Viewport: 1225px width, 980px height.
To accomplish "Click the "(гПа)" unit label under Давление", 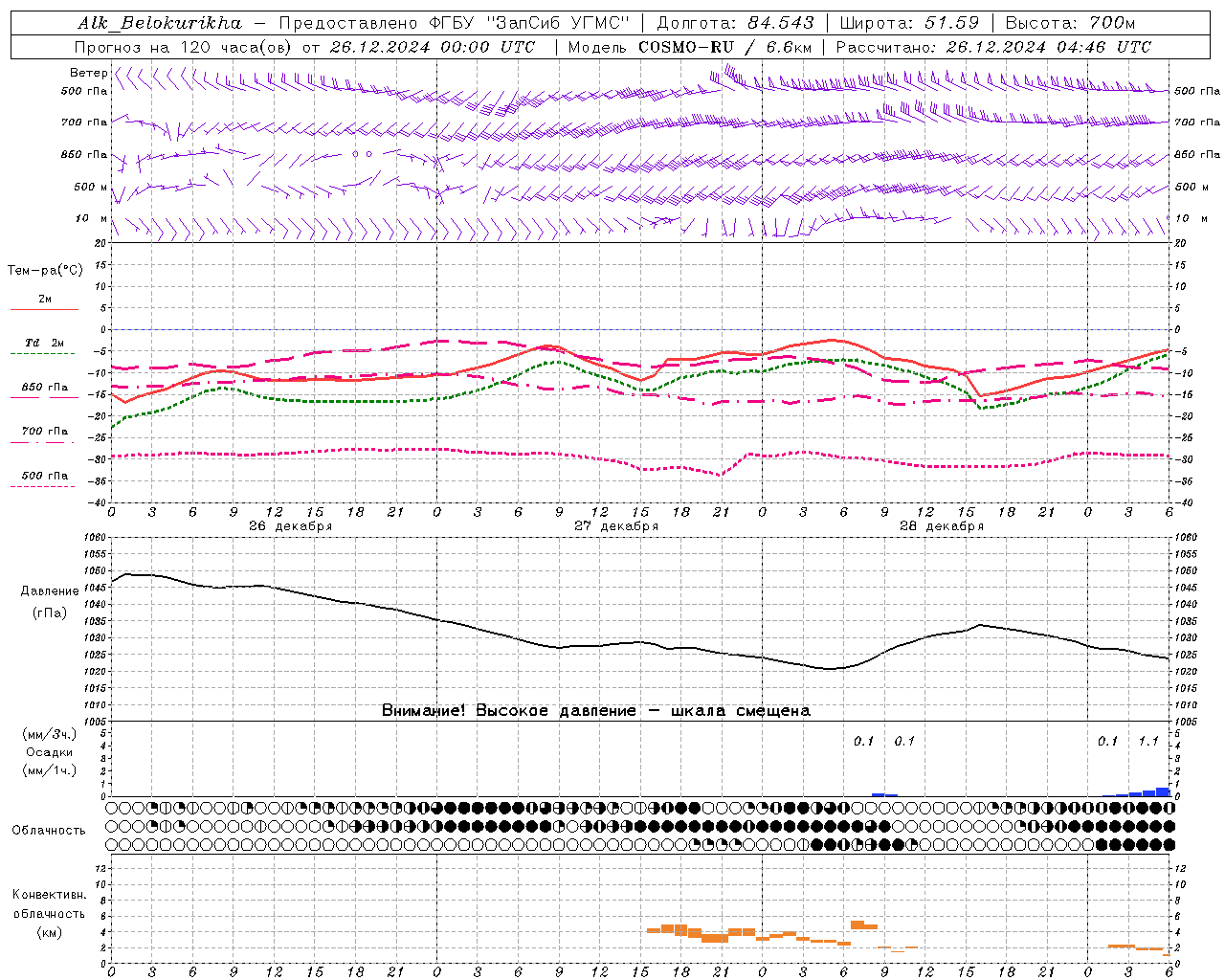I will (50, 613).
